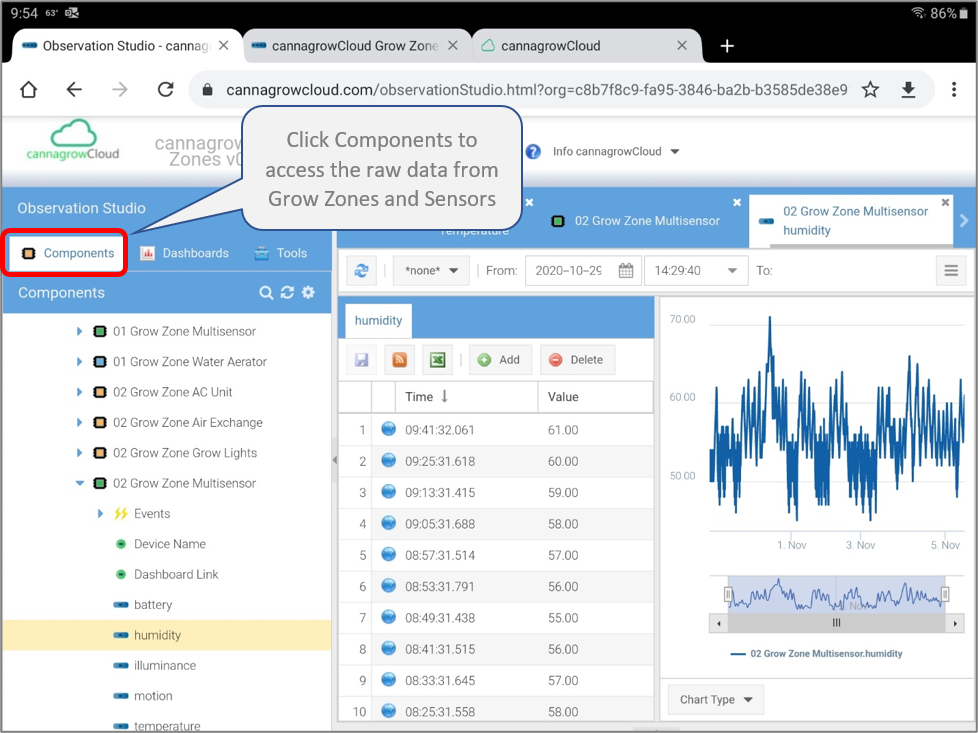Open the calendar date picker icon
Image resolution: width=978 pixels, height=733 pixels.
(x=626, y=271)
